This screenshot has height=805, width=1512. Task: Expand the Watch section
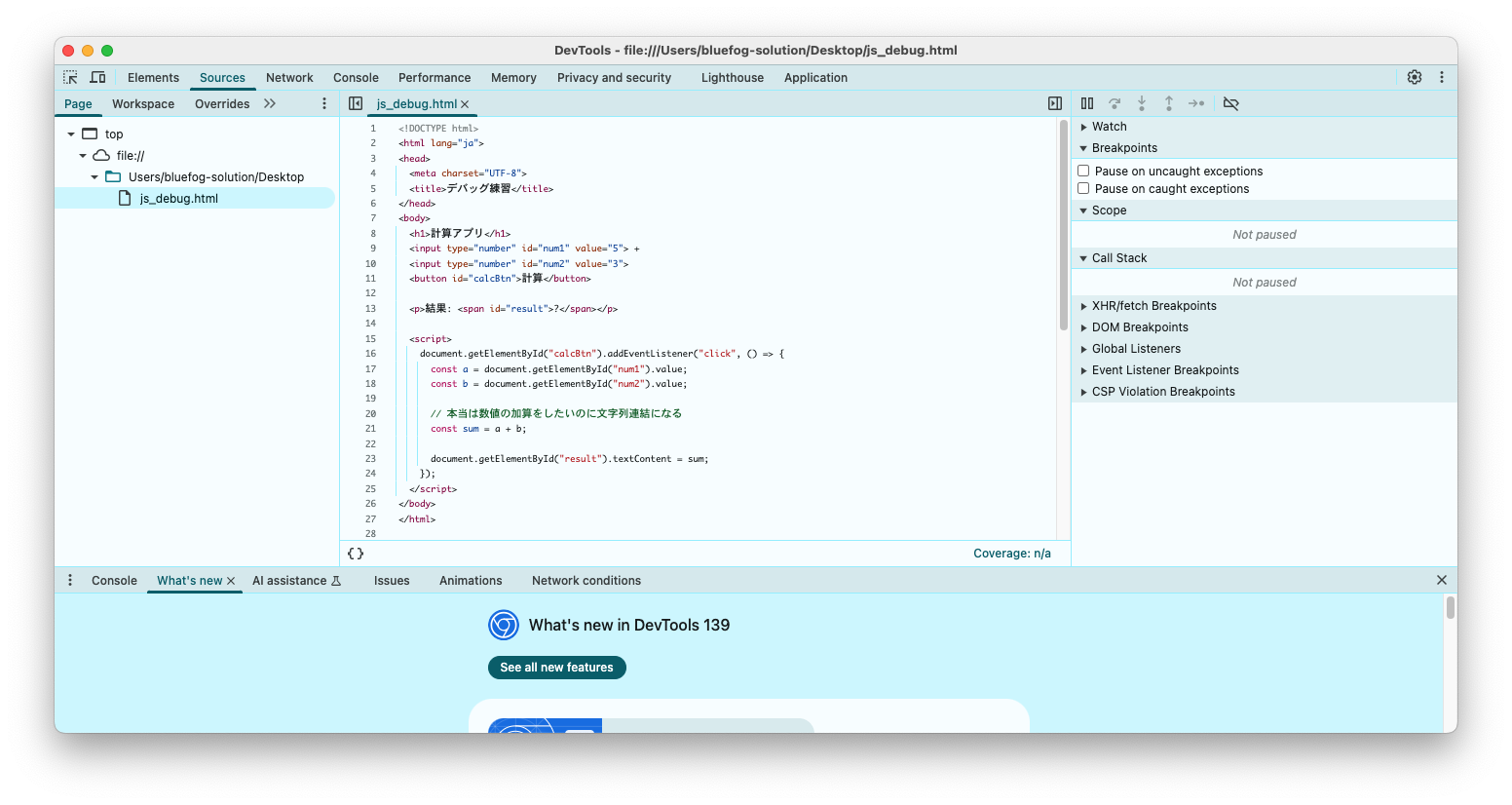pyautogui.click(x=1109, y=127)
